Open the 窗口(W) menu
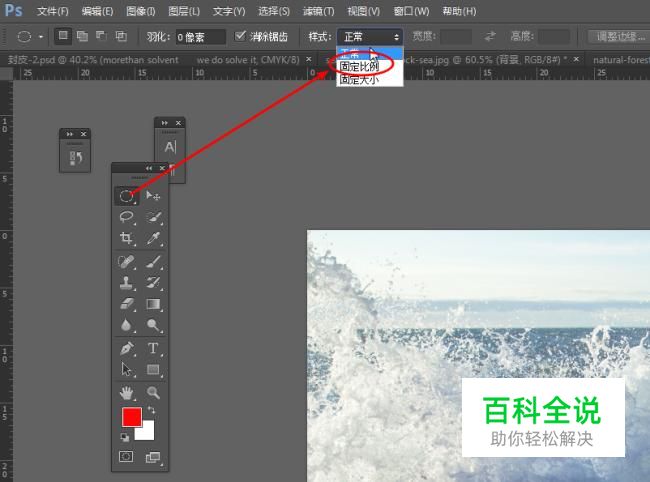This screenshot has height=482, width=650. tap(411, 11)
